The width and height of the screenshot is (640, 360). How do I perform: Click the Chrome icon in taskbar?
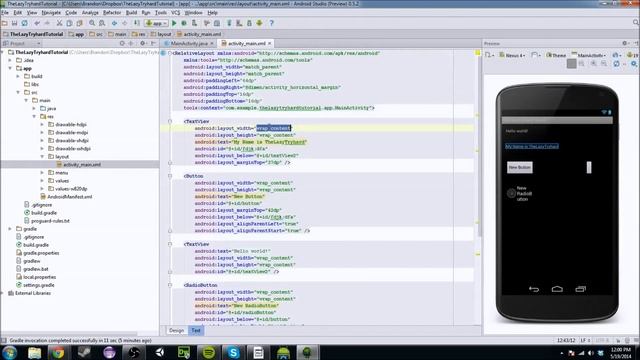tap(58, 352)
